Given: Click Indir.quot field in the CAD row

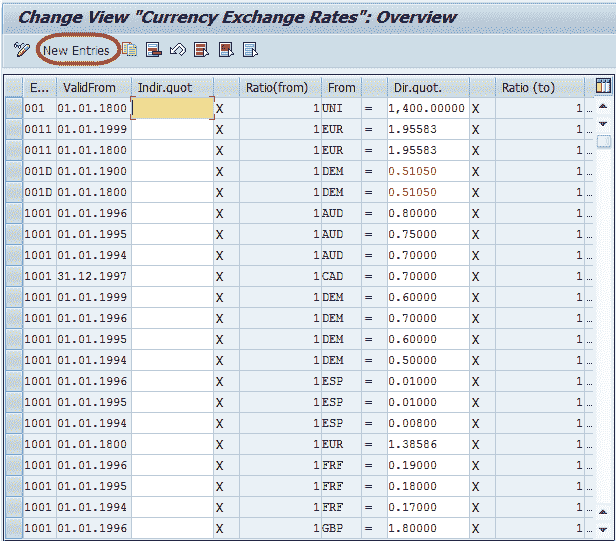Looking at the screenshot, I should click(172, 276).
